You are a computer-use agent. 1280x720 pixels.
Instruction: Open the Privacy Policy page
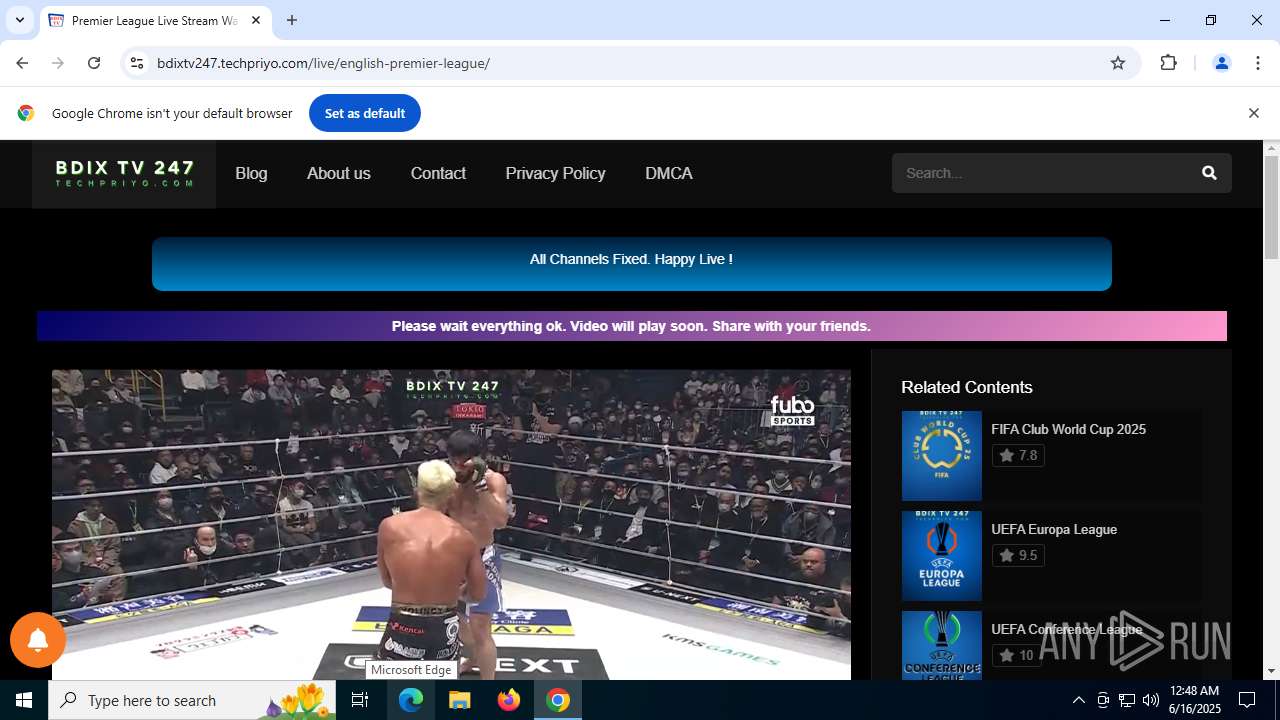click(x=555, y=173)
